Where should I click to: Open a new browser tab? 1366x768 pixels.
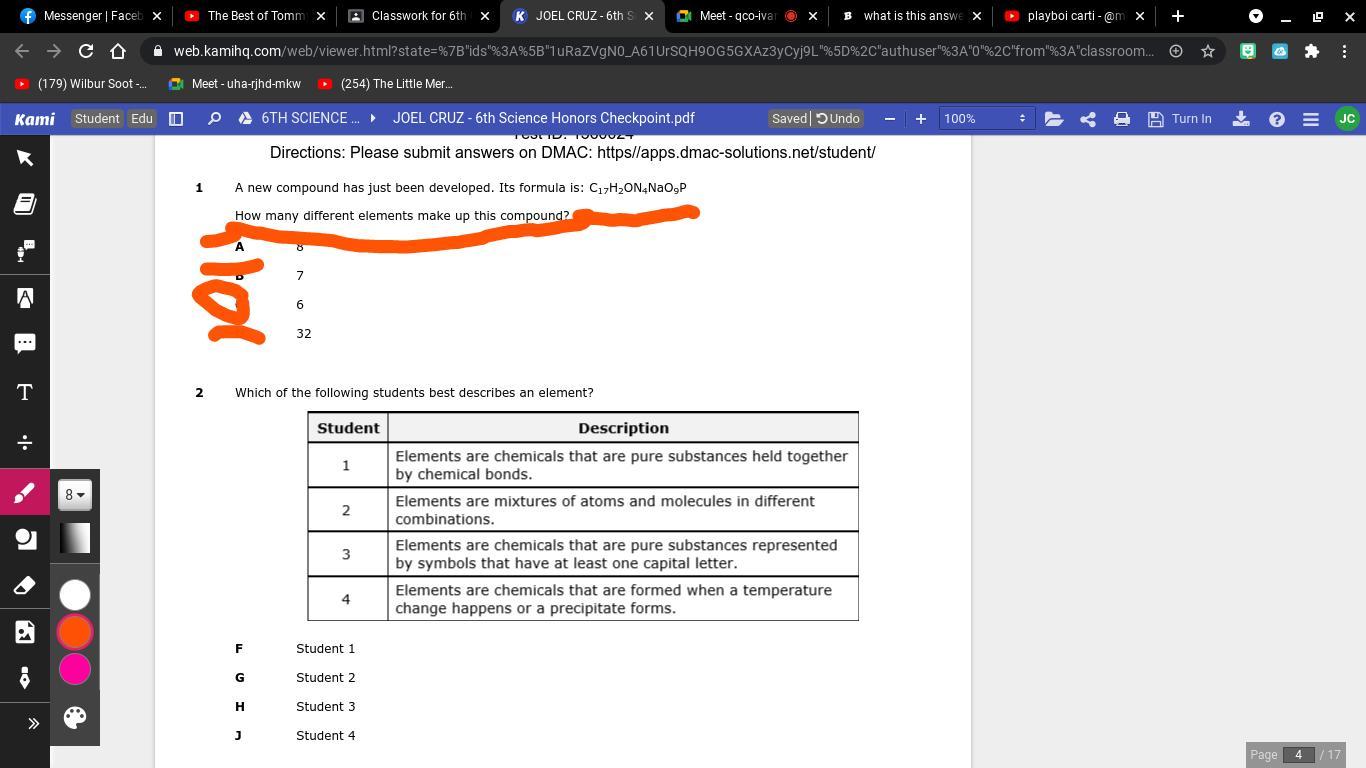pos(1177,16)
